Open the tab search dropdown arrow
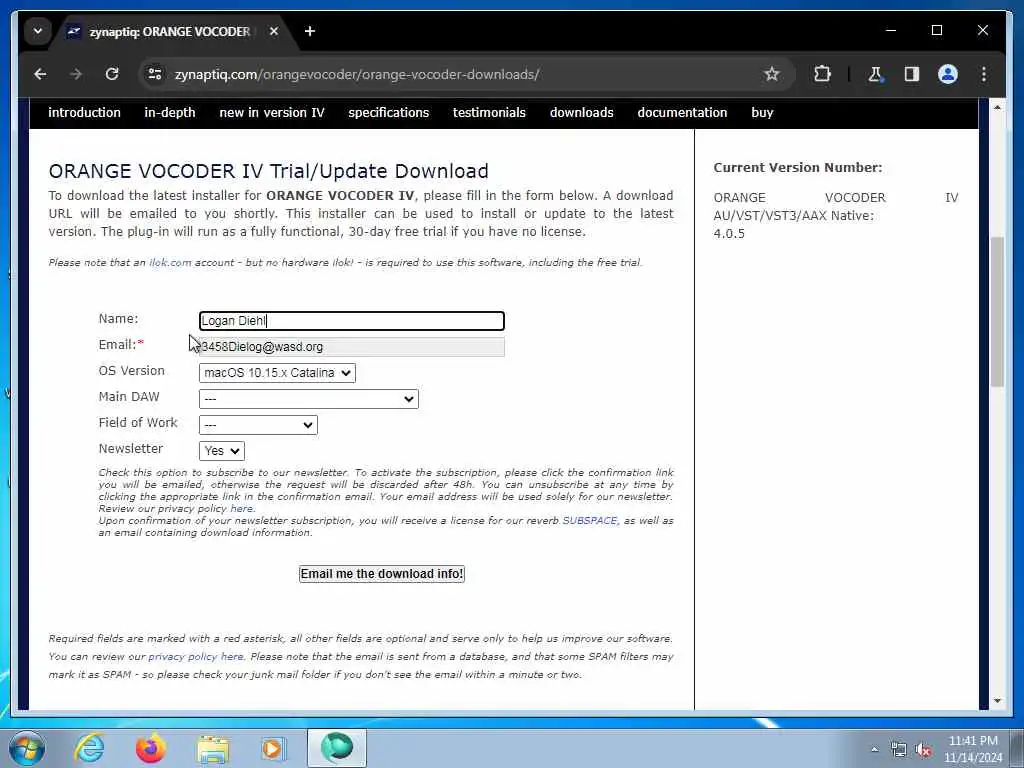The width and height of the screenshot is (1024, 768). (38, 31)
